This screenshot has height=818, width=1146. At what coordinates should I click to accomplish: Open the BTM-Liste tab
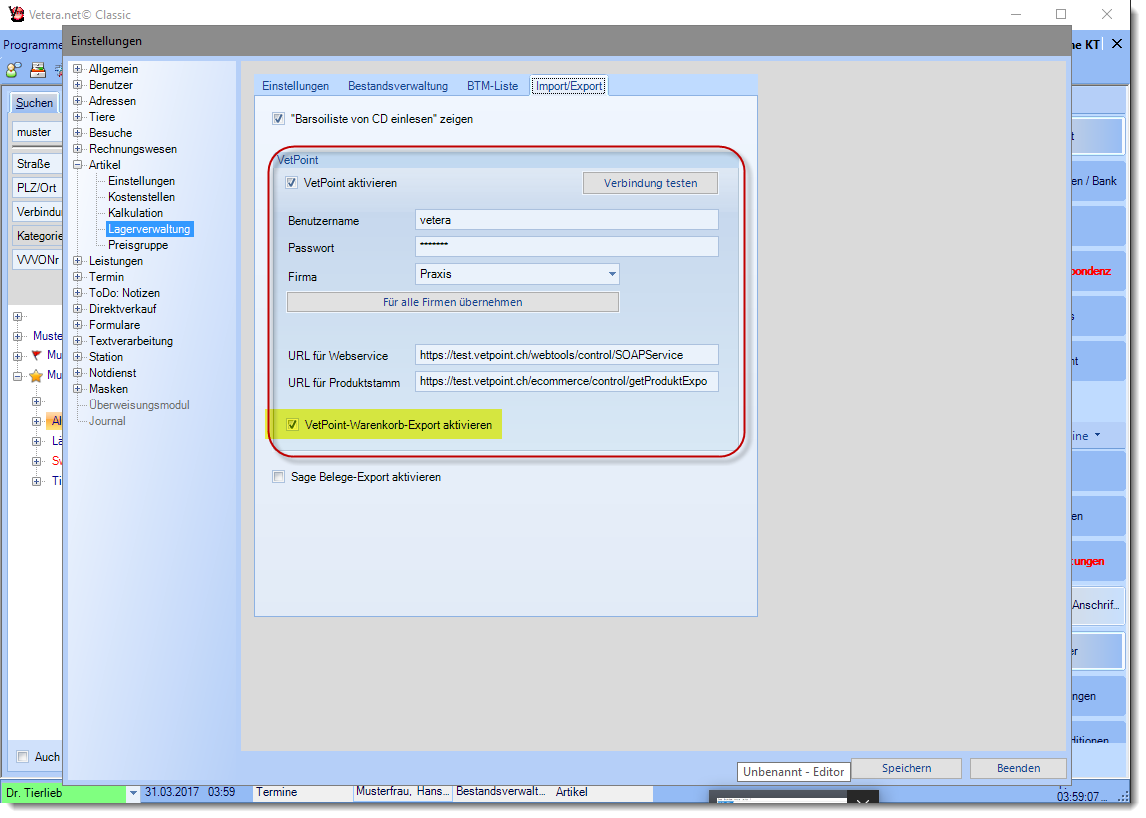click(492, 86)
